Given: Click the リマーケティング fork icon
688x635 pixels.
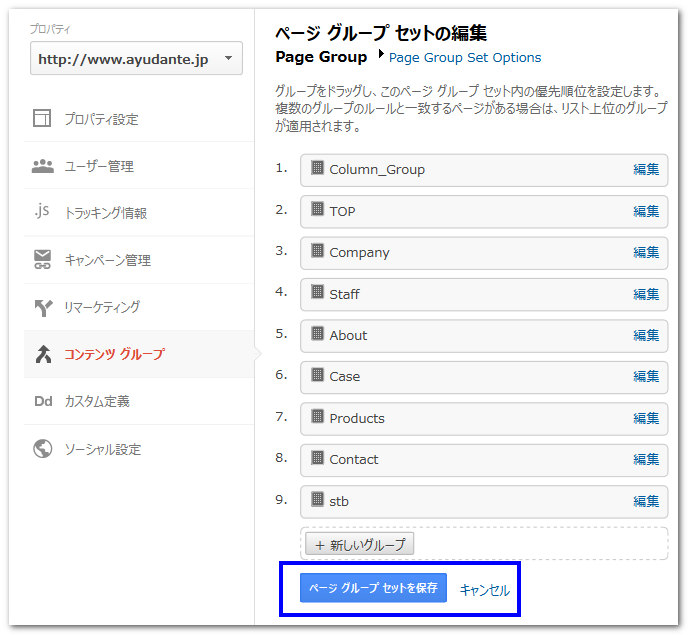Looking at the screenshot, I should pyautogui.click(x=43, y=307).
